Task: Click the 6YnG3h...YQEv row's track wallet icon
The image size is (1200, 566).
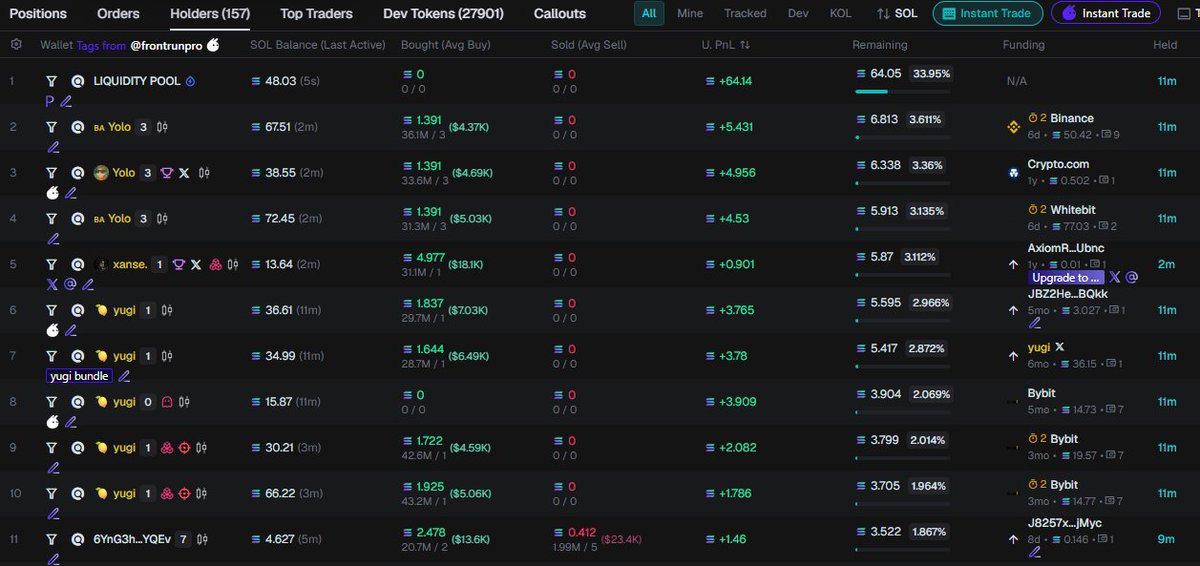Action: [77, 540]
